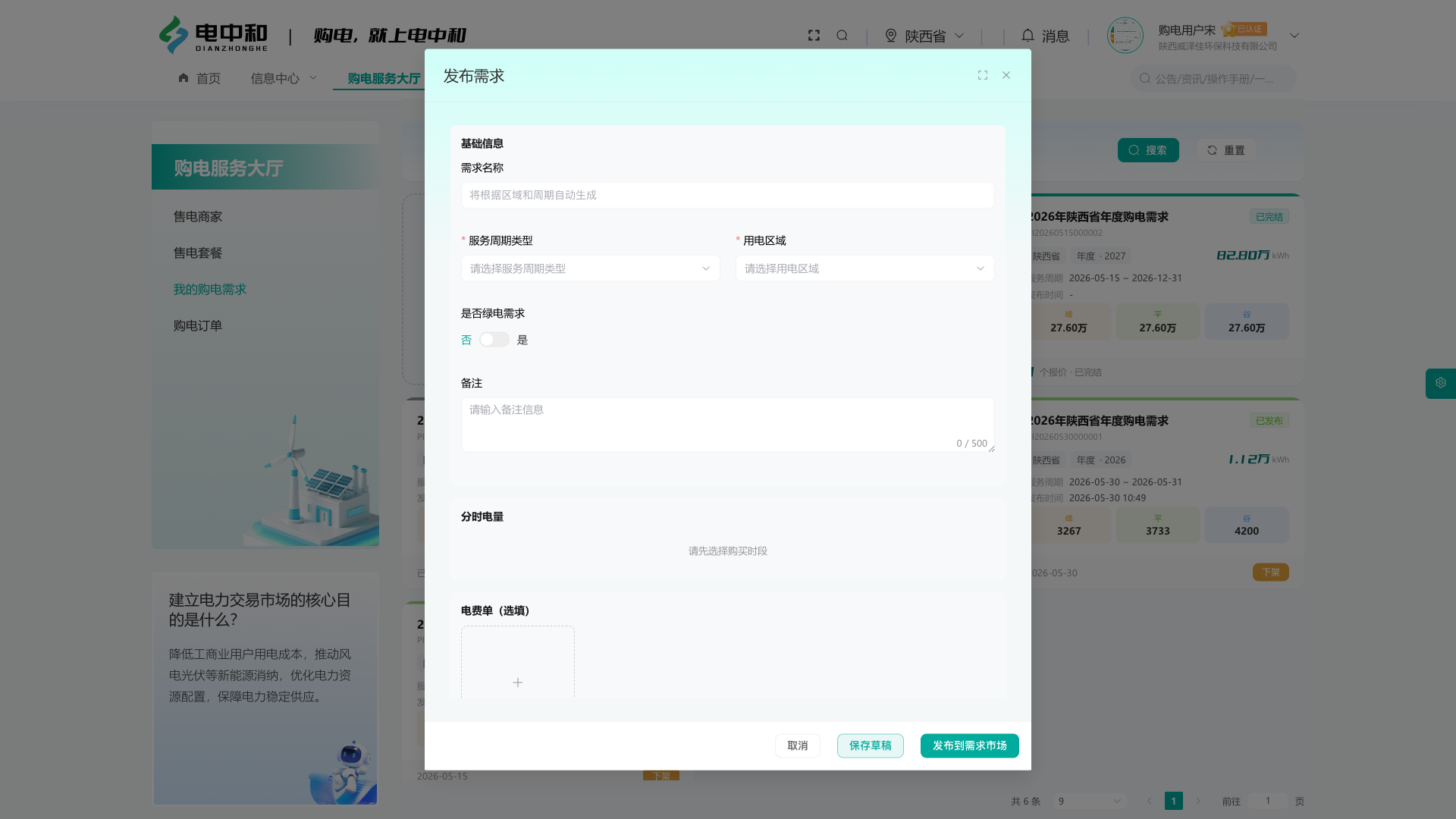Maximize the 发布需求 dialog
This screenshot has width=1456, height=819.
pos(983,75)
